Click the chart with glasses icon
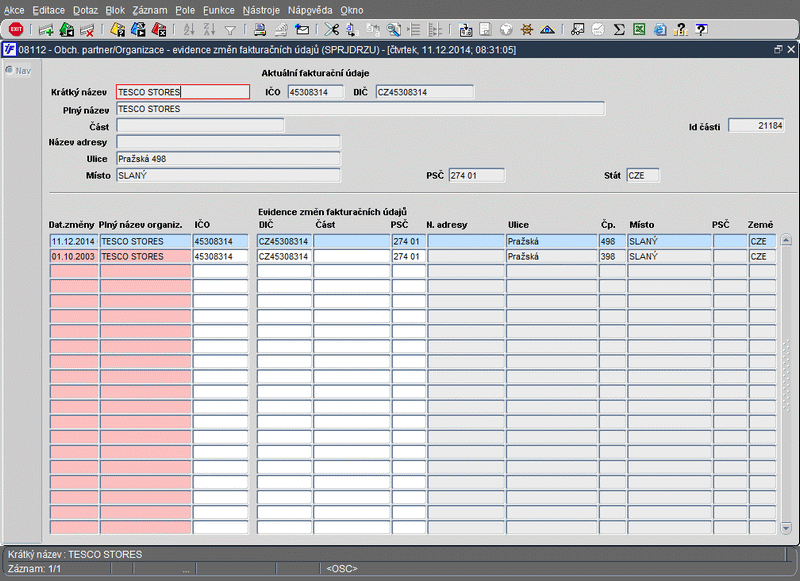800x581 pixels. coord(578,30)
